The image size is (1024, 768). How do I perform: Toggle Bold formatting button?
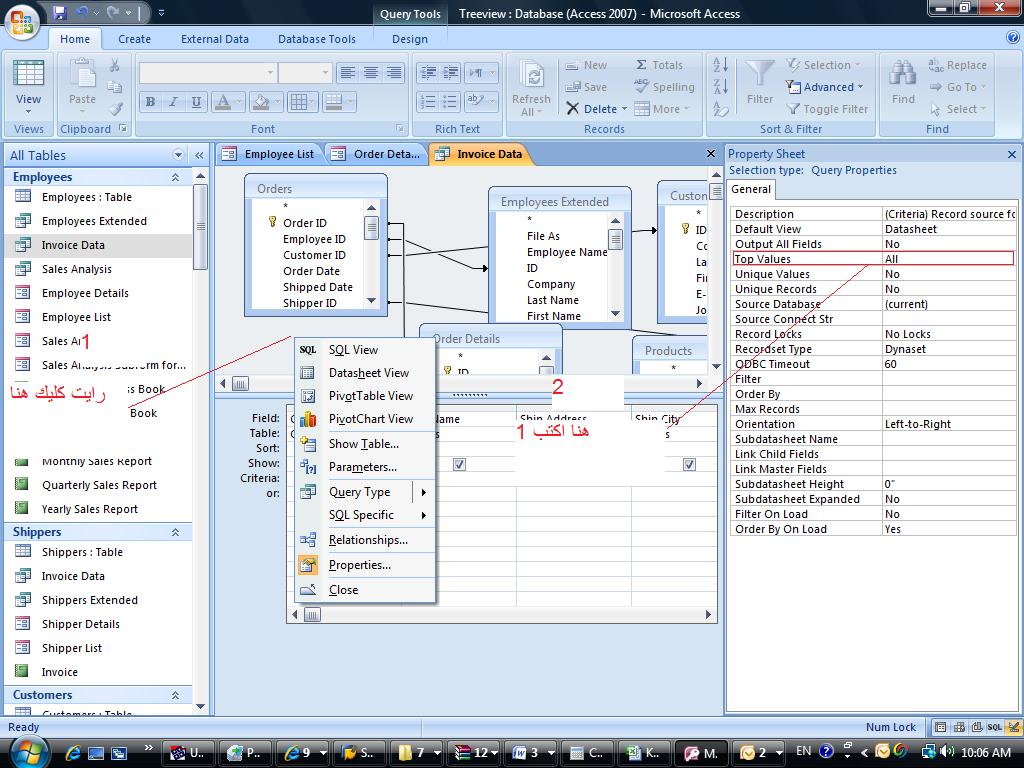pos(151,102)
